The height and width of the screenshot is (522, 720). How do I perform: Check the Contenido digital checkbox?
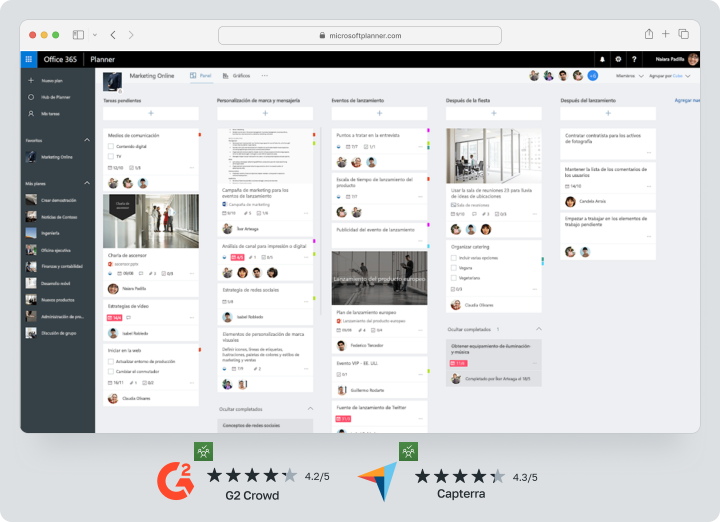pyautogui.click(x=111, y=146)
